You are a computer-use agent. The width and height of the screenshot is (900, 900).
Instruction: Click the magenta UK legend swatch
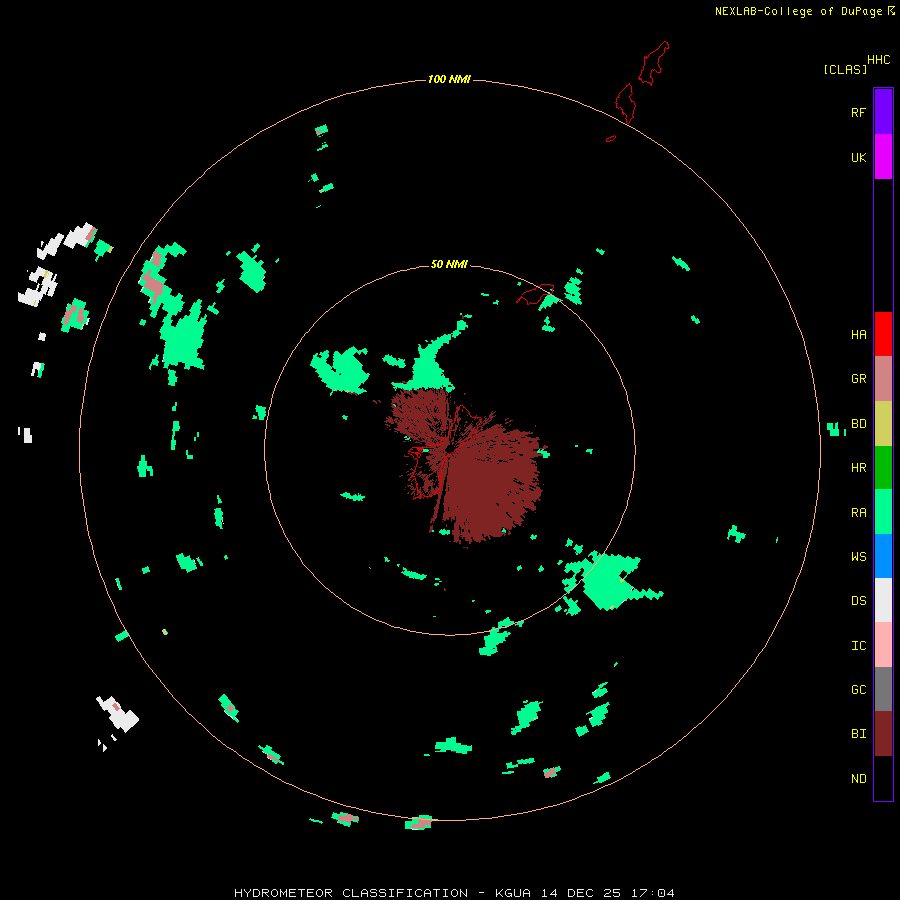[x=883, y=157]
